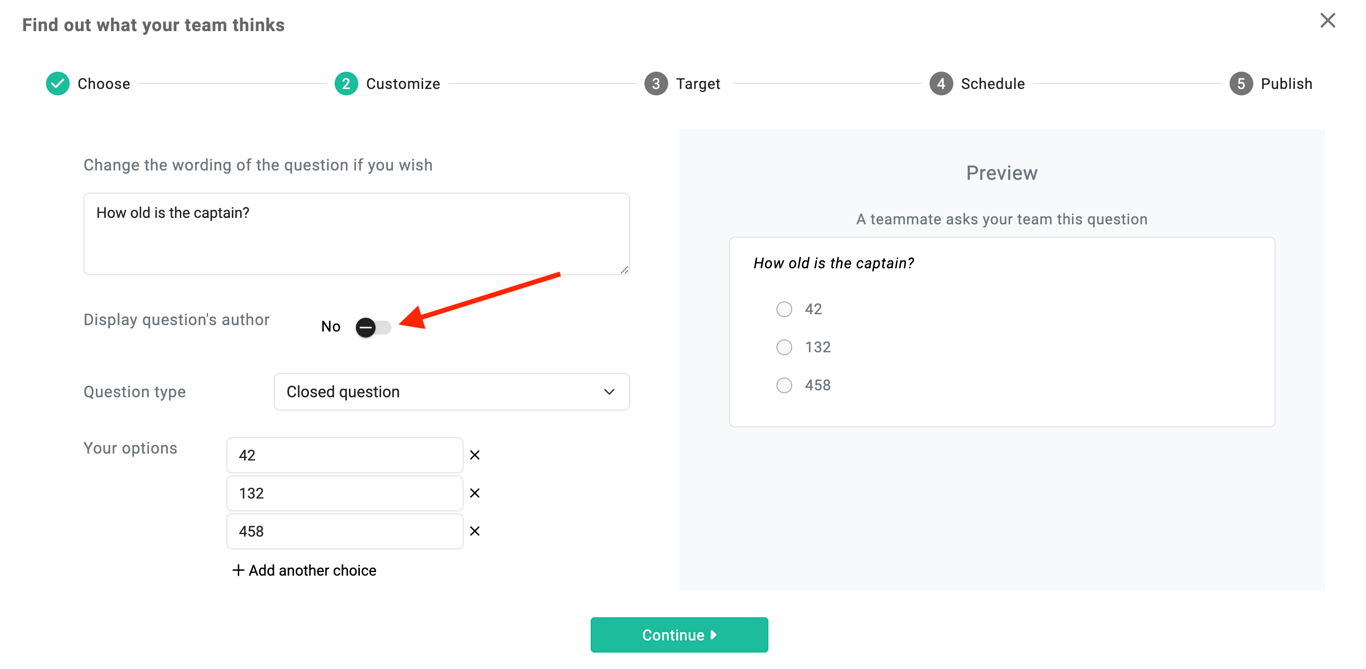Screen dimensions: 1366x669
Task: Close the survey dialog with the X
Action: (x=1327, y=20)
